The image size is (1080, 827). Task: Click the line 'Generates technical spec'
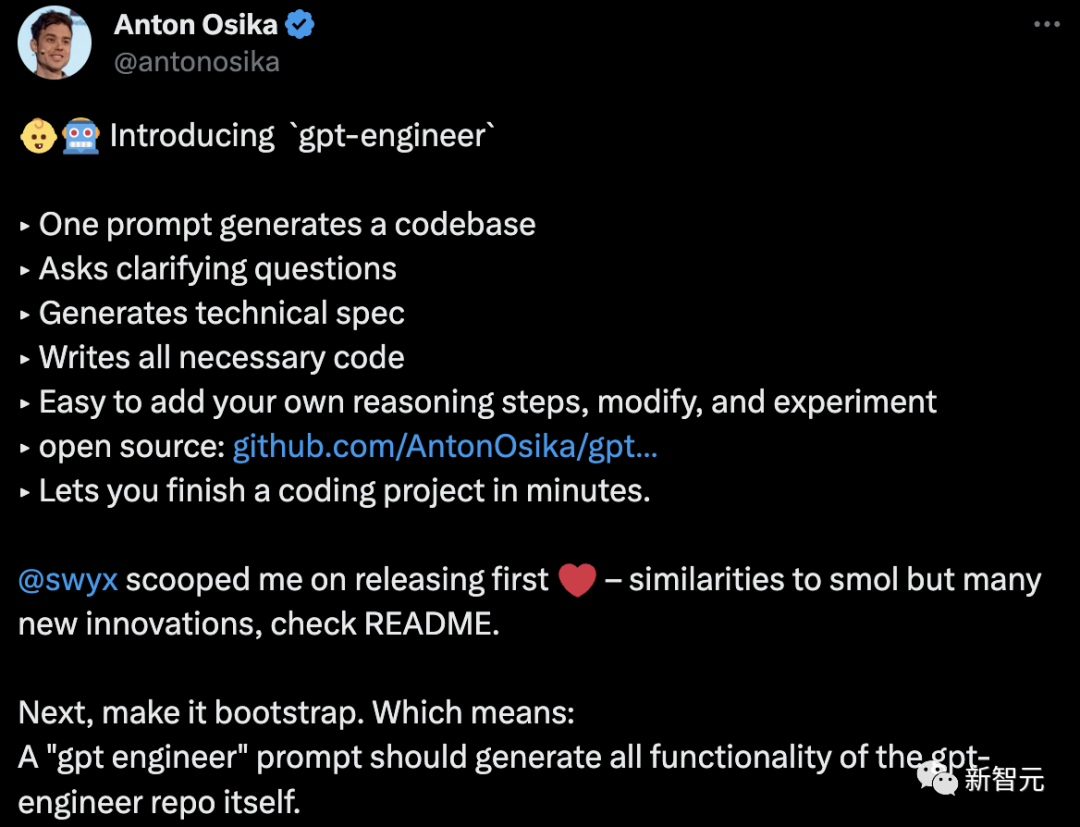221,312
